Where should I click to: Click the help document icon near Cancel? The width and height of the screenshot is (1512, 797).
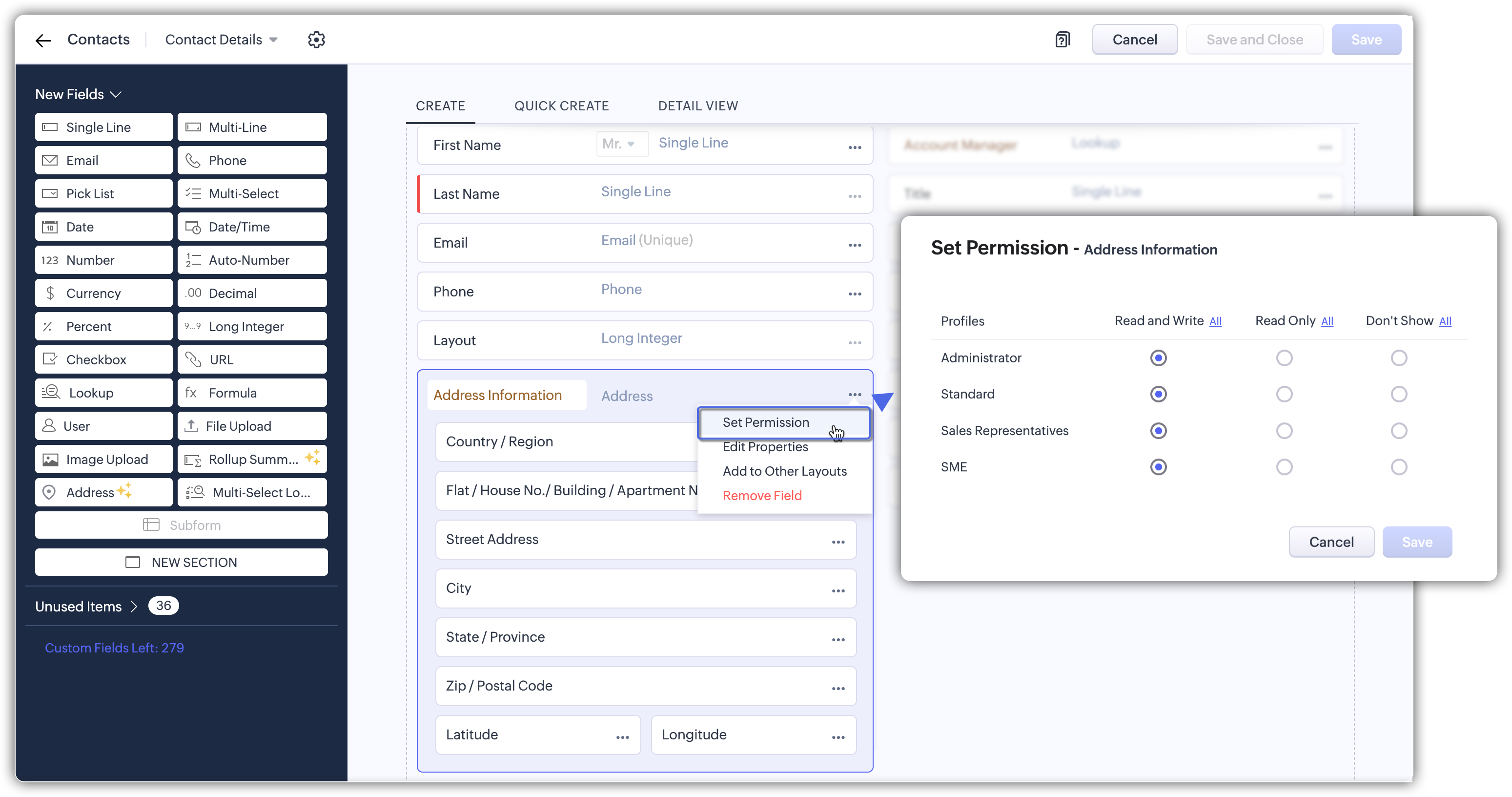(x=1062, y=40)
